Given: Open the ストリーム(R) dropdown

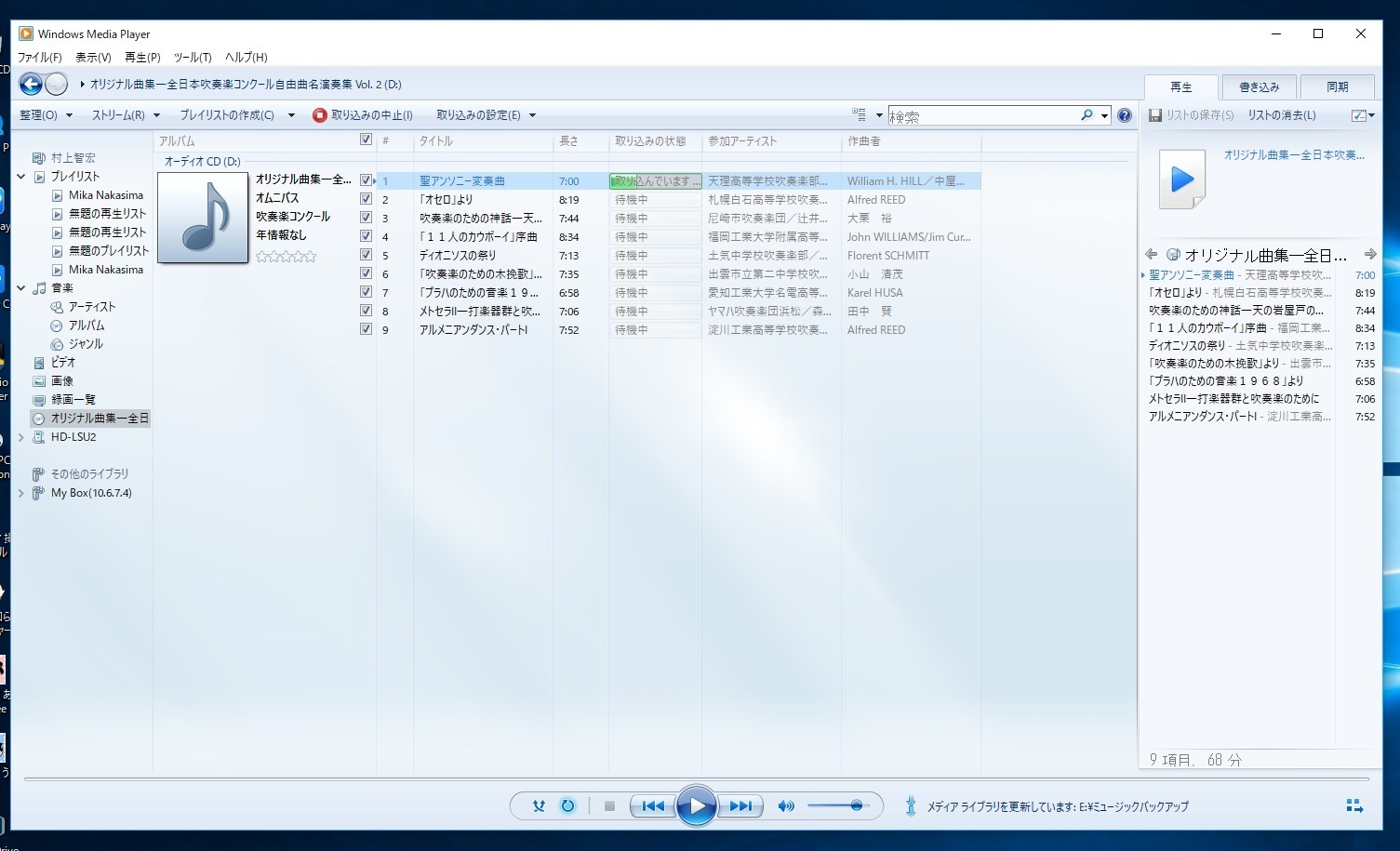Looking at the screenshot, I should [x=126, y=115].
